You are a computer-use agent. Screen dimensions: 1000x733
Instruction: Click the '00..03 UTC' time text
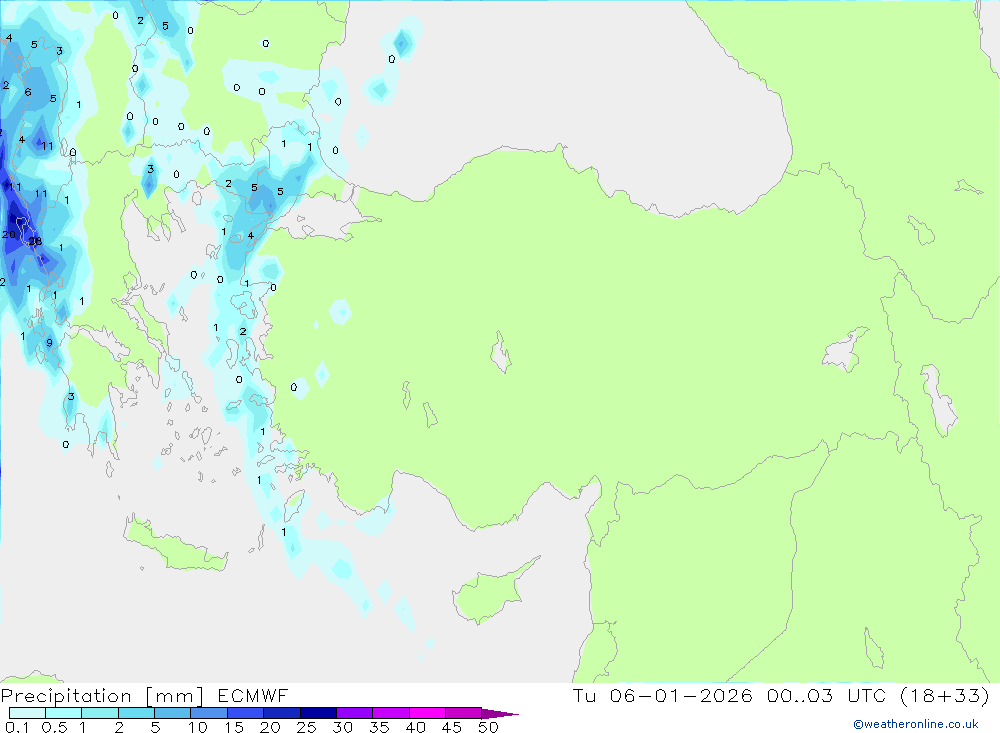[827, 696]
